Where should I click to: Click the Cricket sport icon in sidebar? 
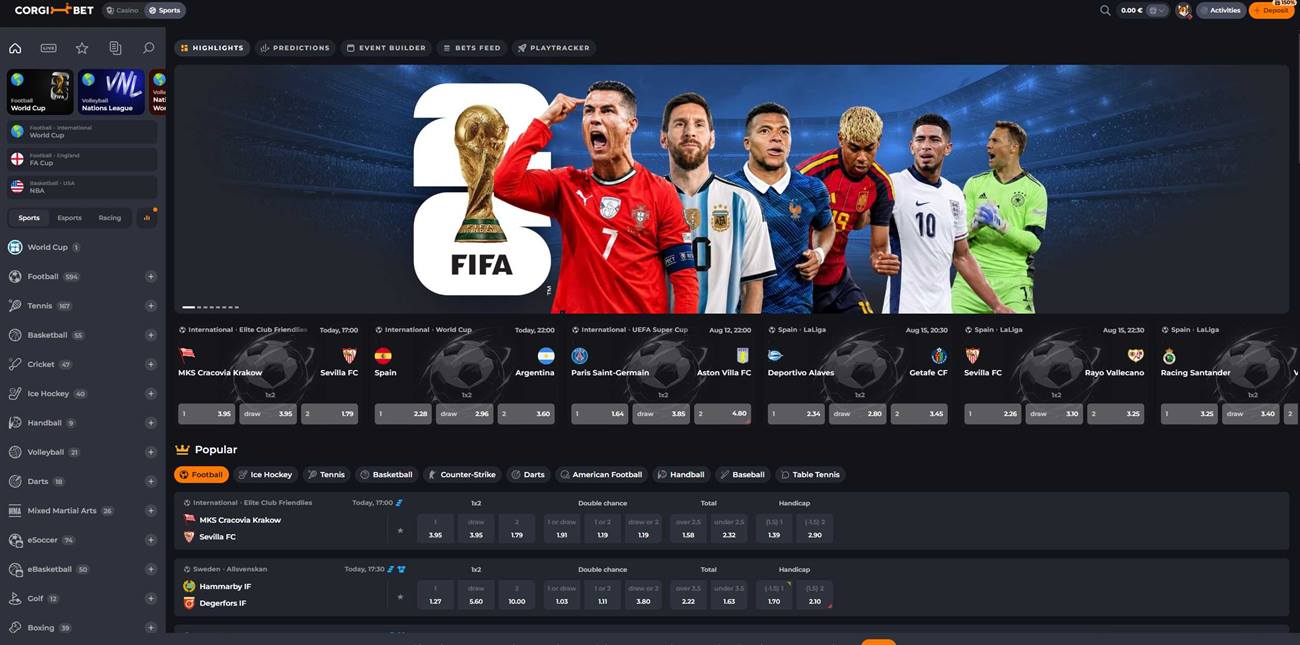(x=15, y=364)
